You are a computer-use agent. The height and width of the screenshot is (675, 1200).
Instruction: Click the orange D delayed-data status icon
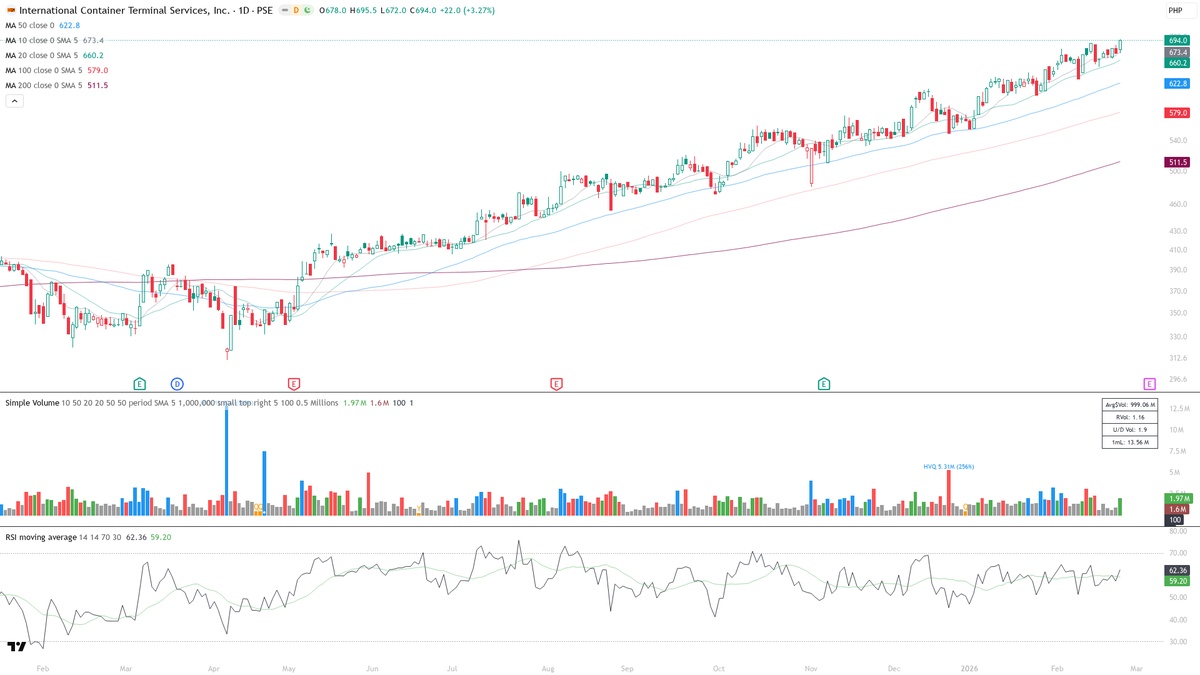tap(296, 10)
